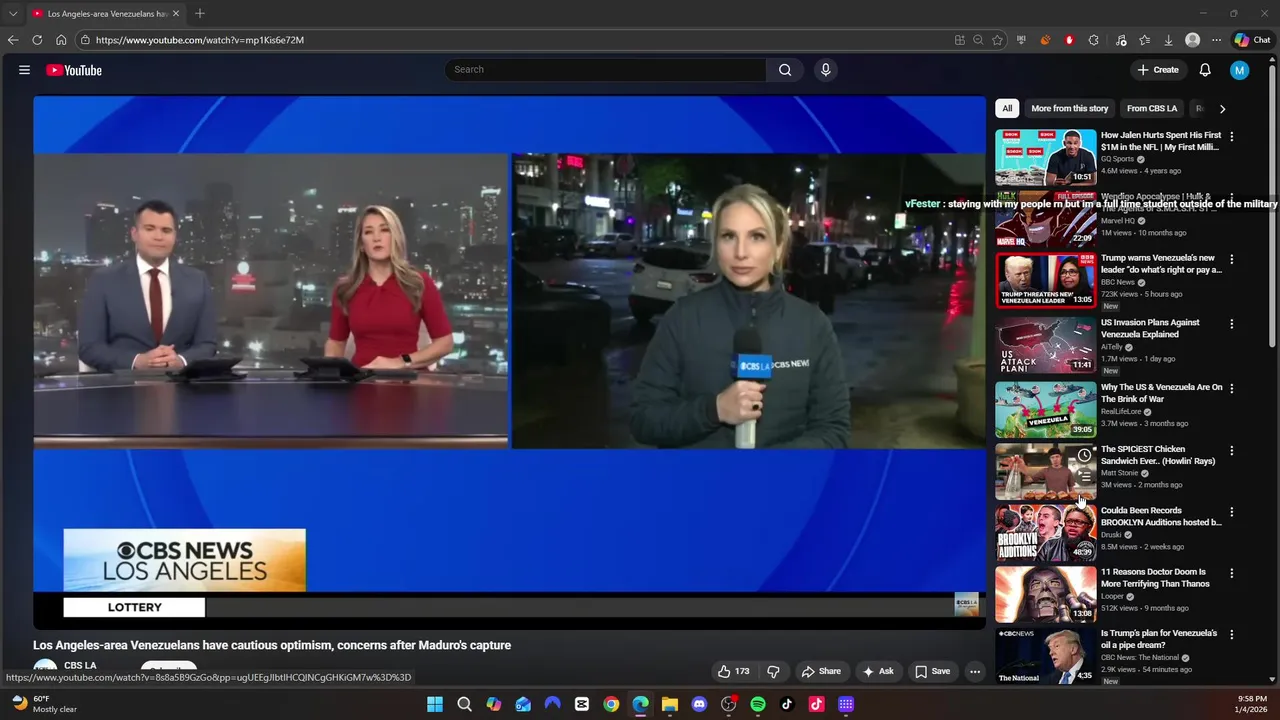Open more actions menu under video
The image size is (1280, 720).
tap(975, 671)
